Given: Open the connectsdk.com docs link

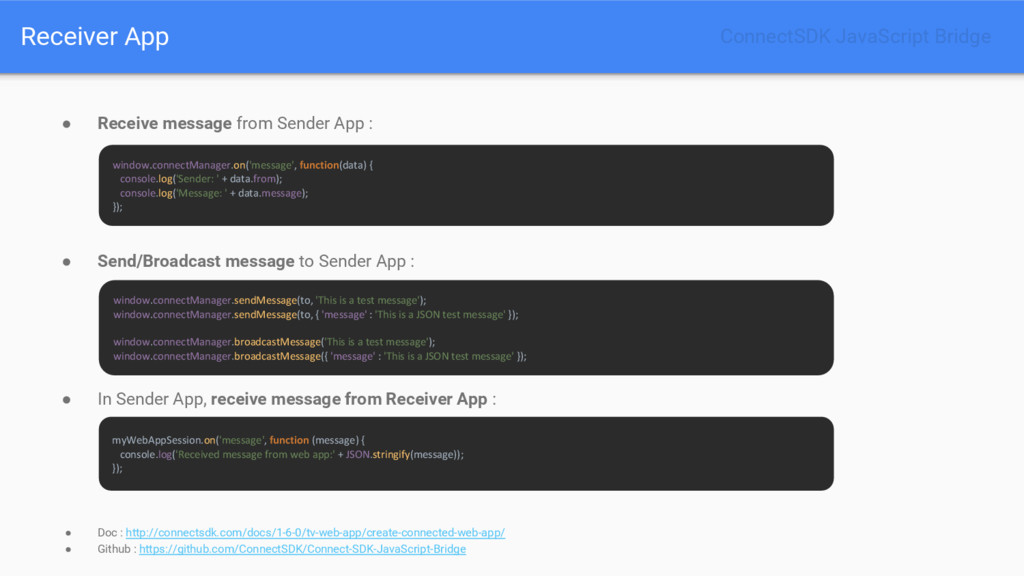Looking at the screenshot, I should pyautogui.click(x=315, y=533).
